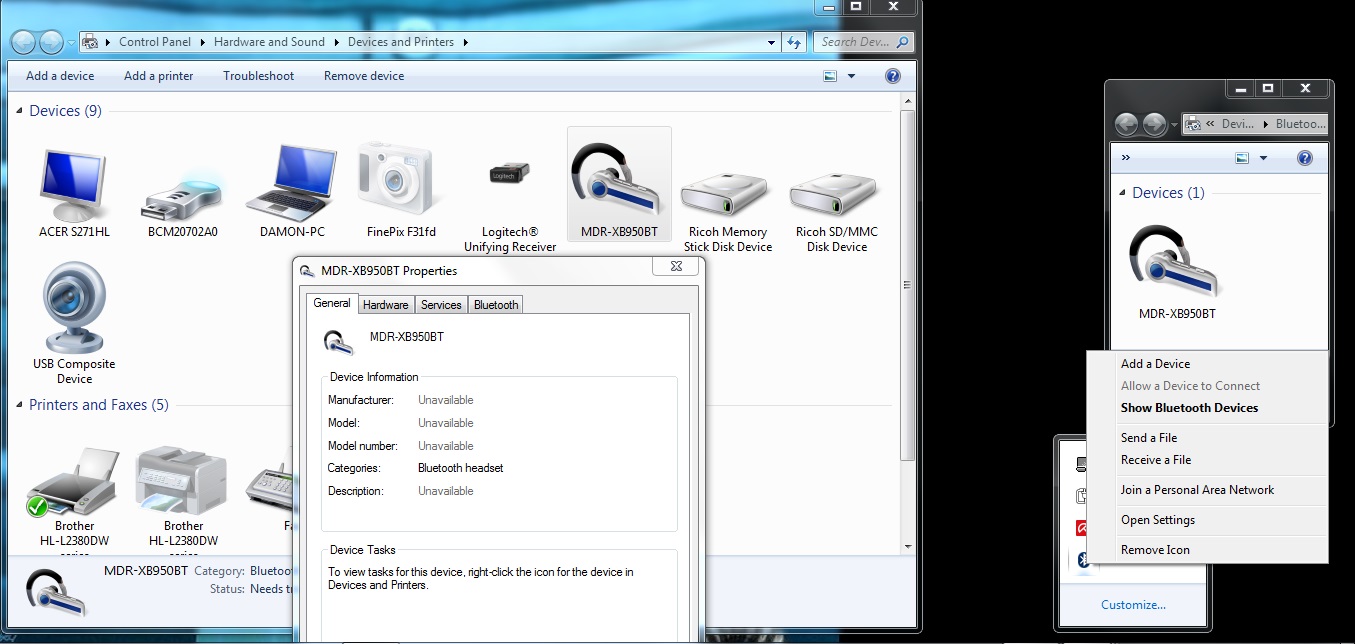Open address bar history dropdown

(x=771, y=42)
